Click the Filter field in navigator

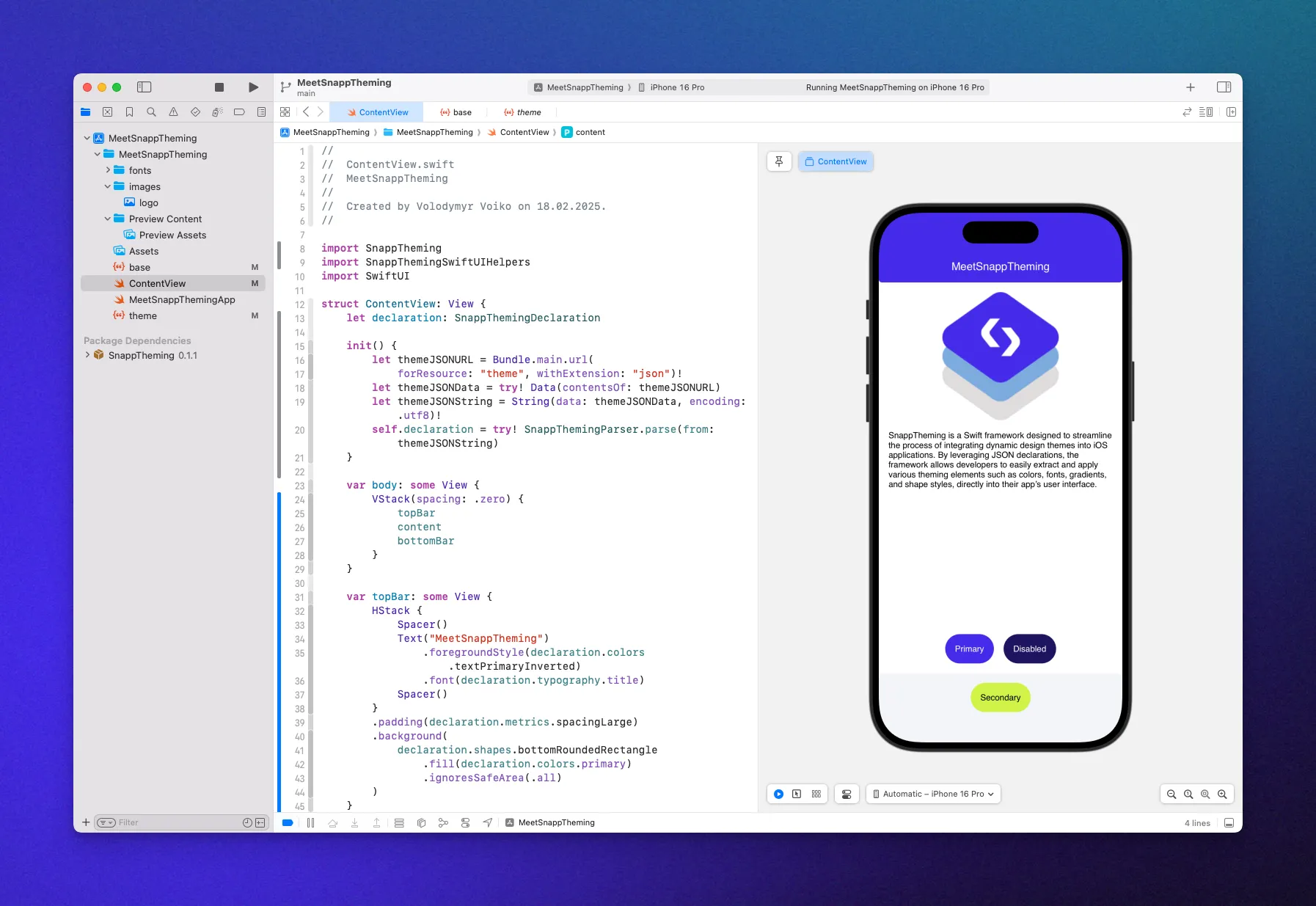tap(176, 822)
